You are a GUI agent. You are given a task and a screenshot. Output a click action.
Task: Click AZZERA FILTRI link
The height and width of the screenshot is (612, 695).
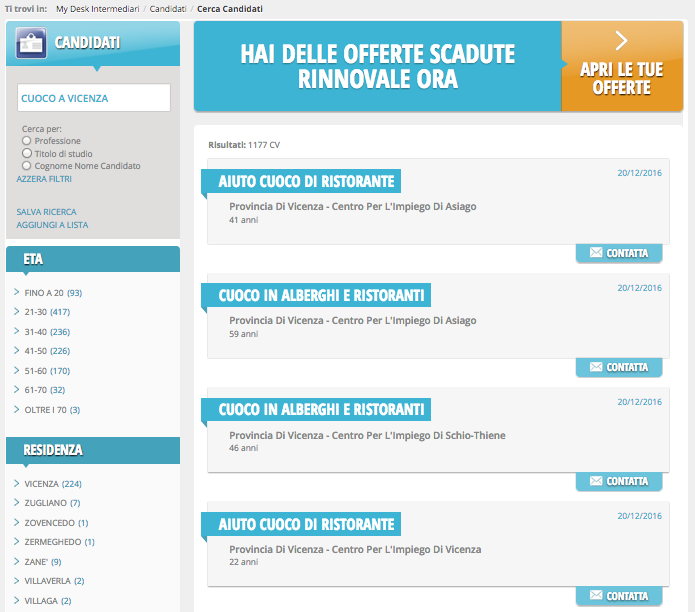point(44,179)
